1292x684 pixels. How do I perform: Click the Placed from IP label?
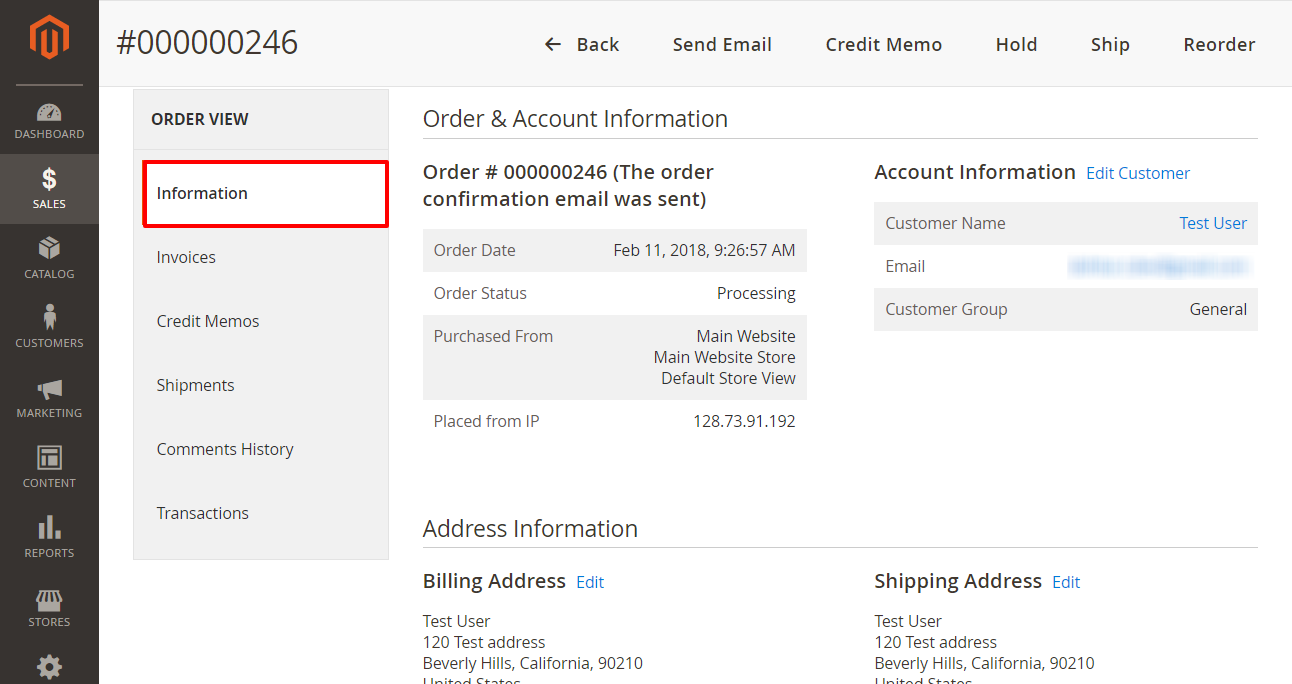tap(486, 422)
